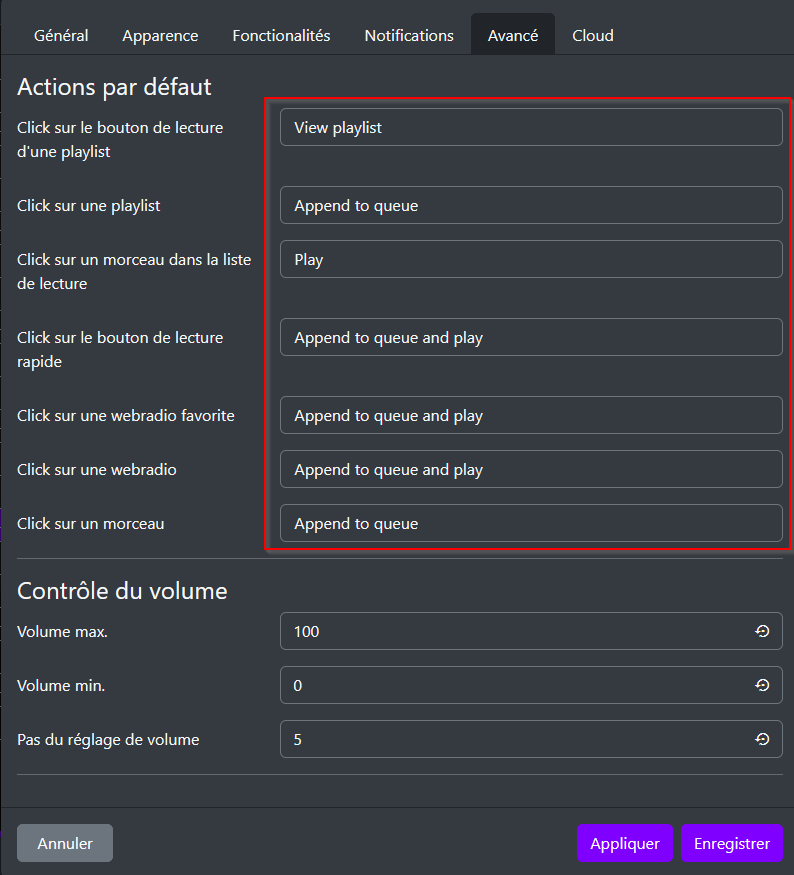Viewport: 794px width, 875px height.
Task: Select the Avancé tab
Action: tap(512, 35)
